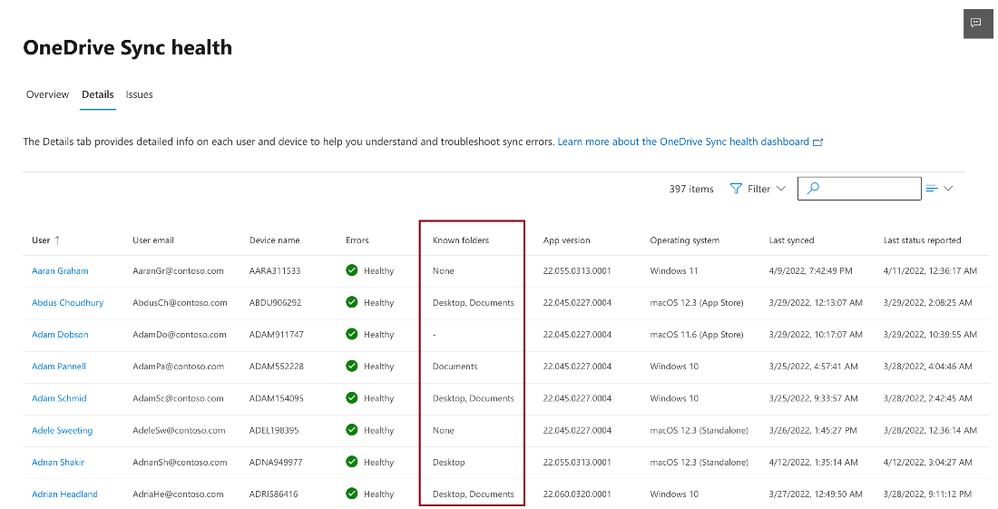
Task: Click app version 22.060.0320.0001
Action: [x=577, y=494]
